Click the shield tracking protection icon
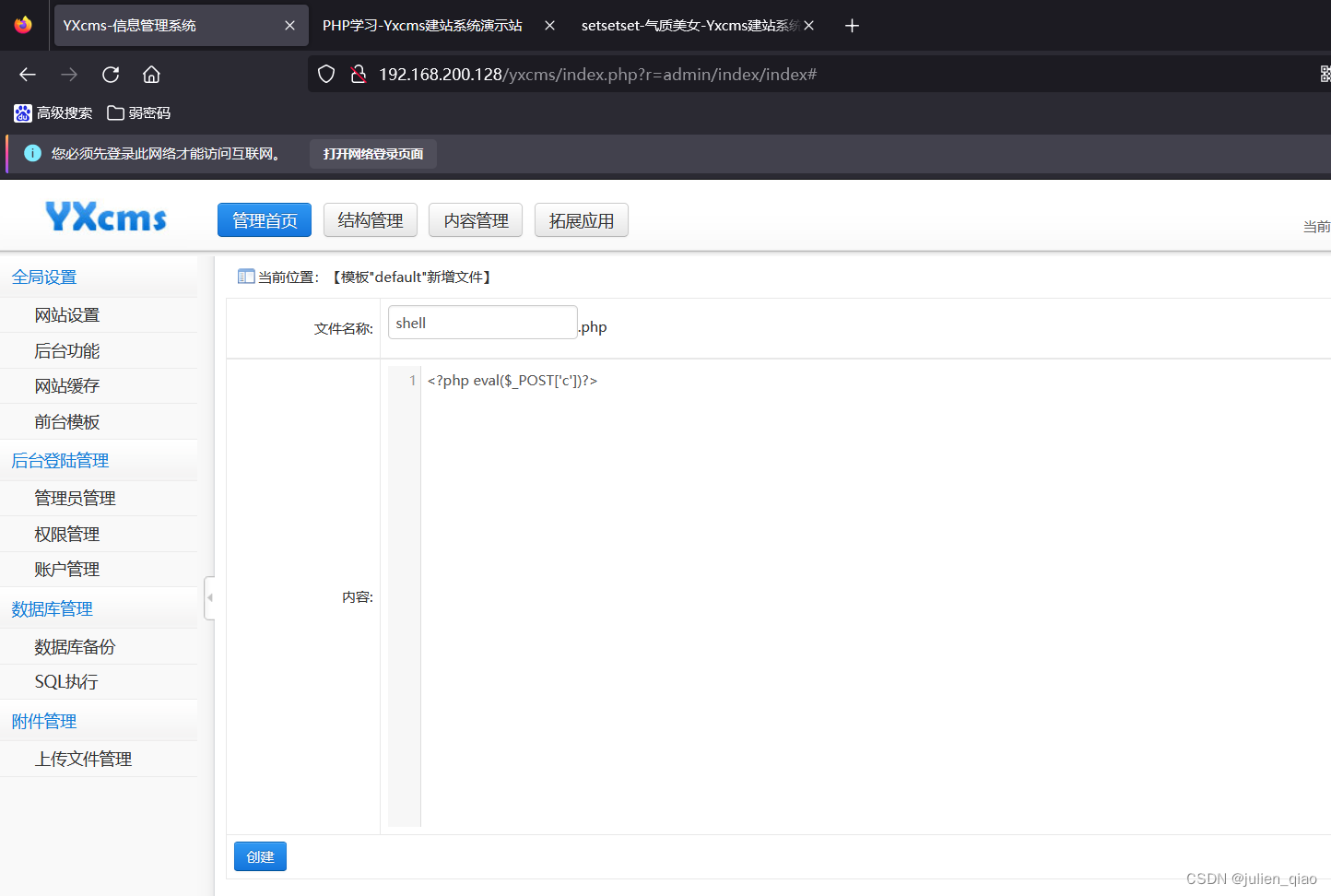Viewport: 1331px width, 896px height. point(326,75)
